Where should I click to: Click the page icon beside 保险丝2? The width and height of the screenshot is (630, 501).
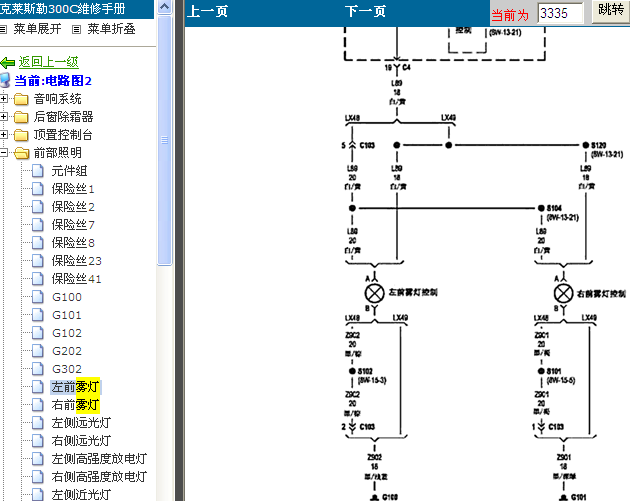(x=37, y=207)
